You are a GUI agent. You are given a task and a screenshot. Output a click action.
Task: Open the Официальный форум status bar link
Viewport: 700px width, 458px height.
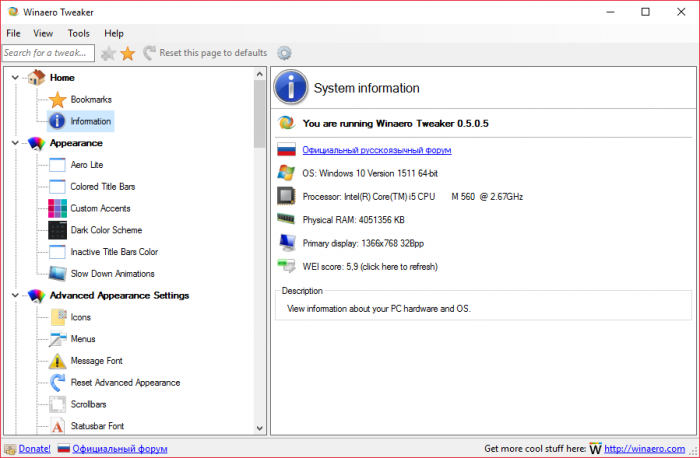click(x=120, y=449)
